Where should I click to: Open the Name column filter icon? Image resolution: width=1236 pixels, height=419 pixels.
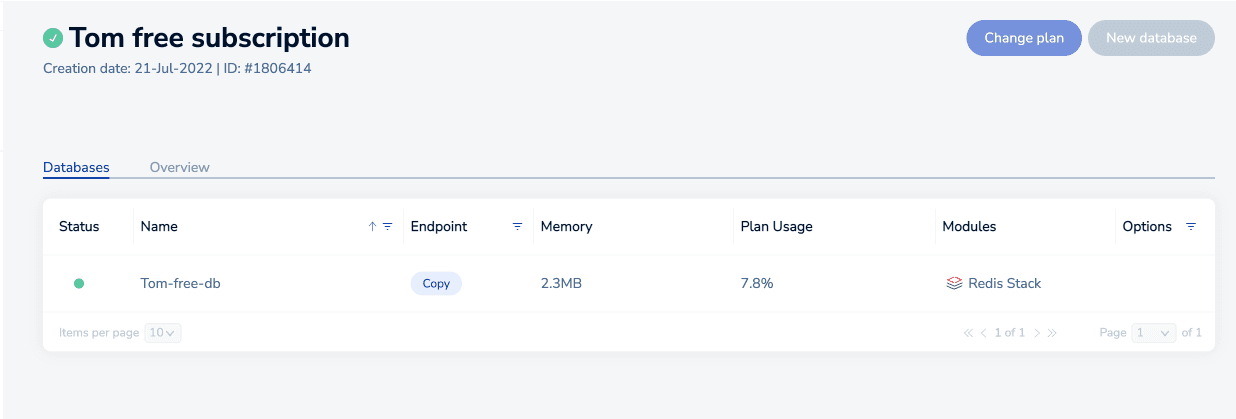click(x=387, y=227)
